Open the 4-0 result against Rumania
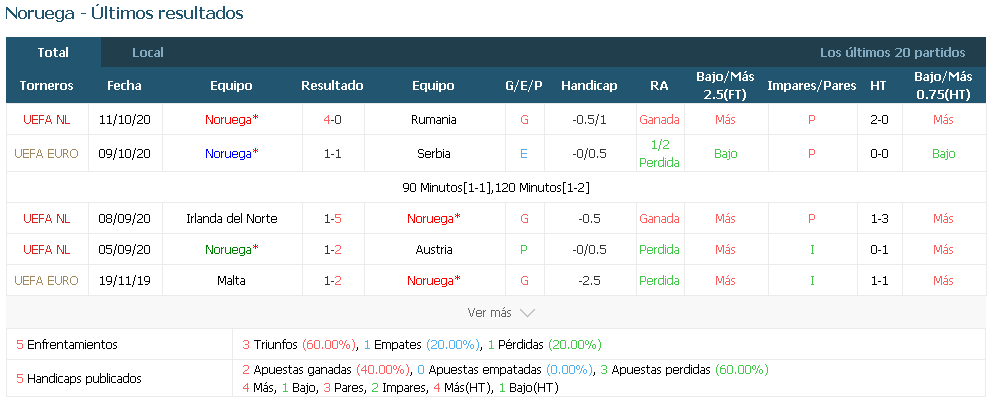Screen dimensions: 994x406 (332, 120)
